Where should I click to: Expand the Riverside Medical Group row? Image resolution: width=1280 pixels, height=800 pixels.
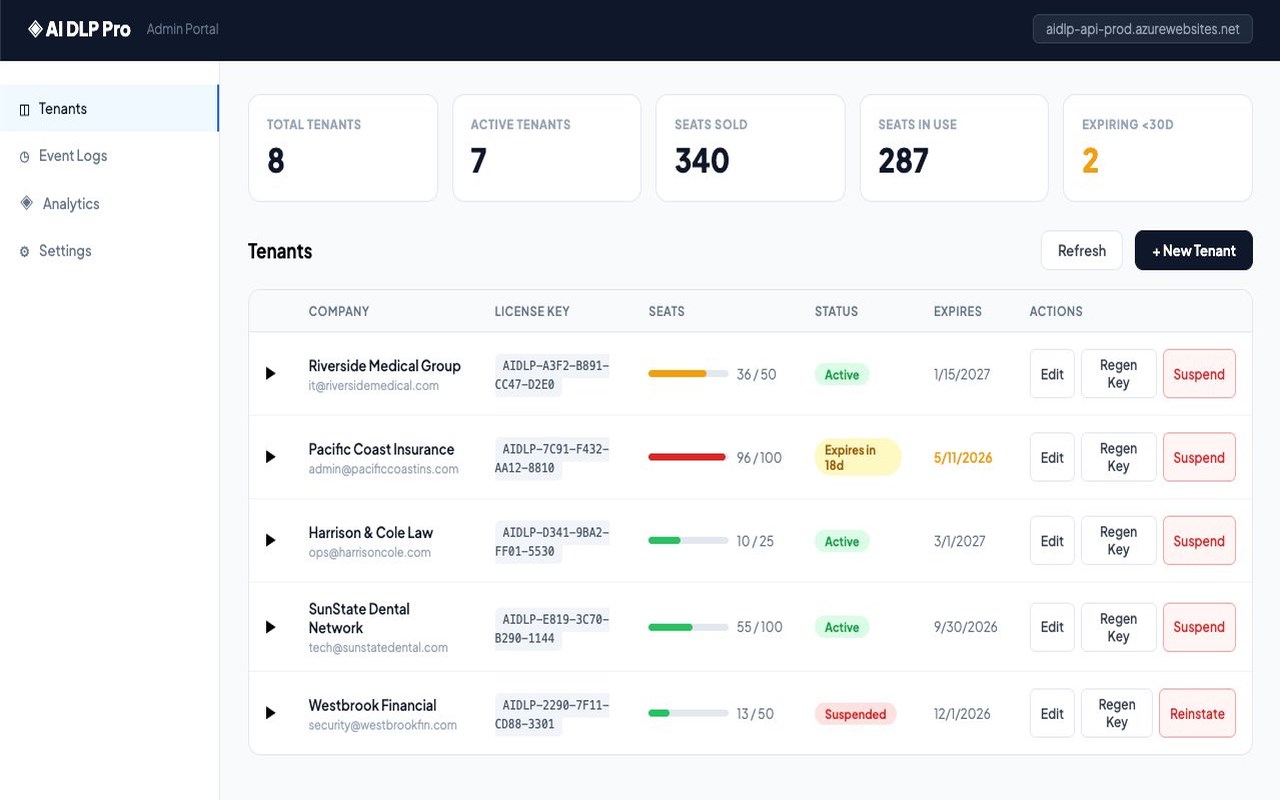click(270, 374)
